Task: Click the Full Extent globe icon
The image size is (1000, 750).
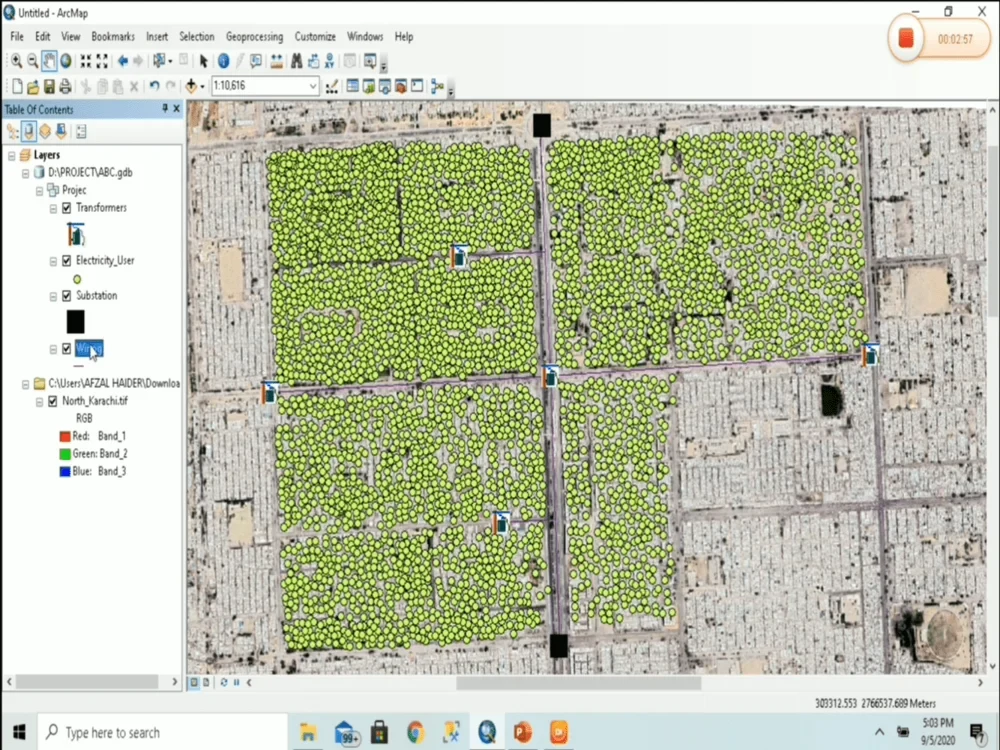Action: point(66,61)
